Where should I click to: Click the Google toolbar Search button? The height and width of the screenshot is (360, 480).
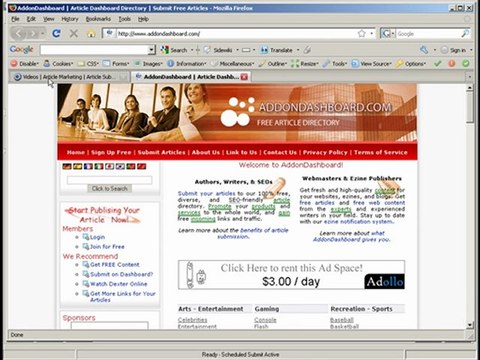point(174,50)
